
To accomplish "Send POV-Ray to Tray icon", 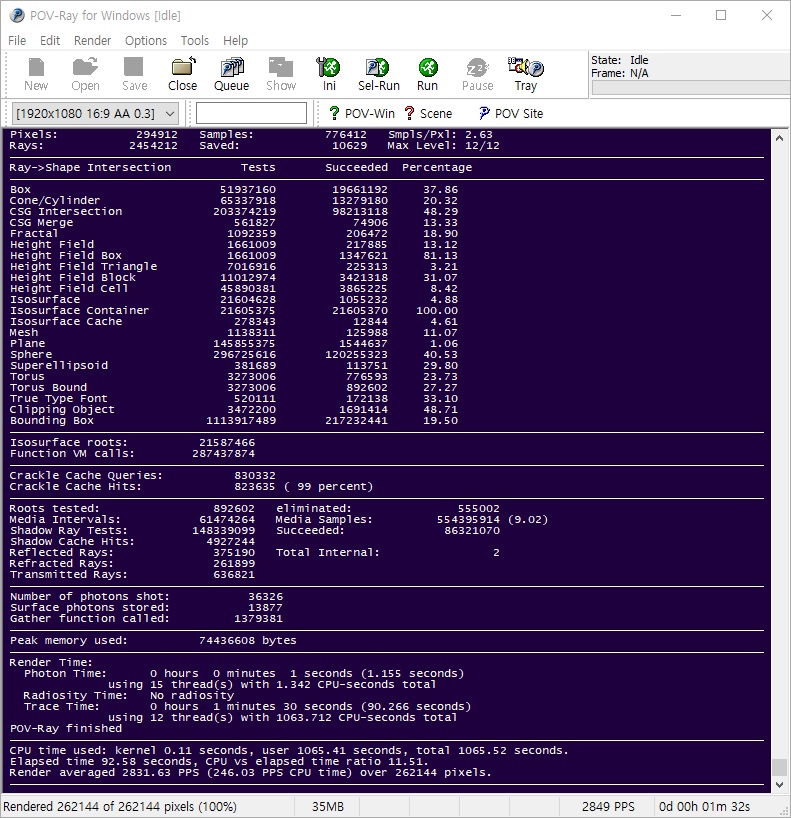I will [525, 75].
